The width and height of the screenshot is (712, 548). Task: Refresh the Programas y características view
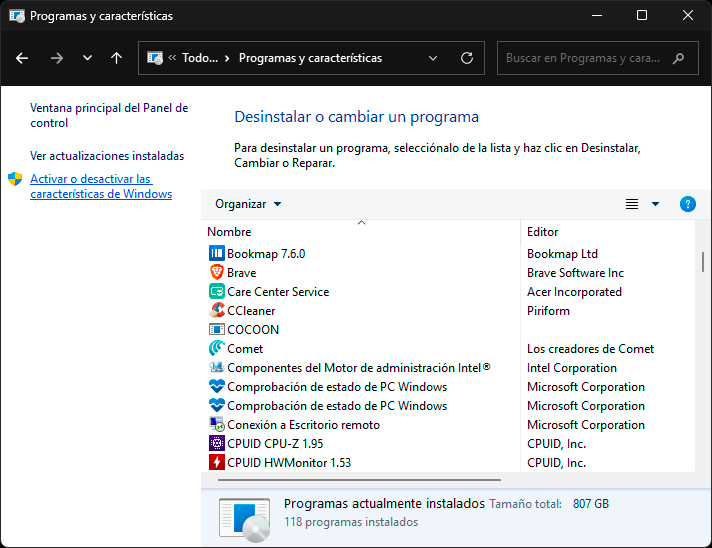[467, 58]
